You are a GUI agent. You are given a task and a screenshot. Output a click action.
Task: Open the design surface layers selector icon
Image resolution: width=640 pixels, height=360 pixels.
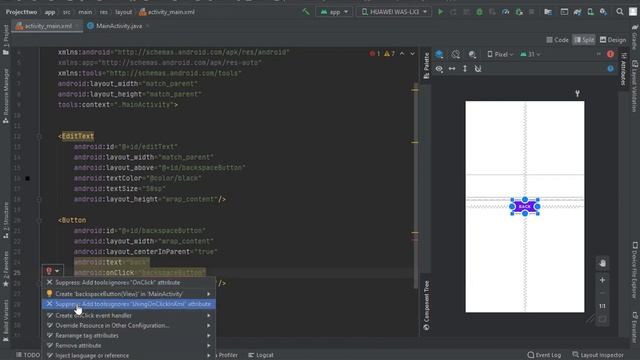(439, 54)
